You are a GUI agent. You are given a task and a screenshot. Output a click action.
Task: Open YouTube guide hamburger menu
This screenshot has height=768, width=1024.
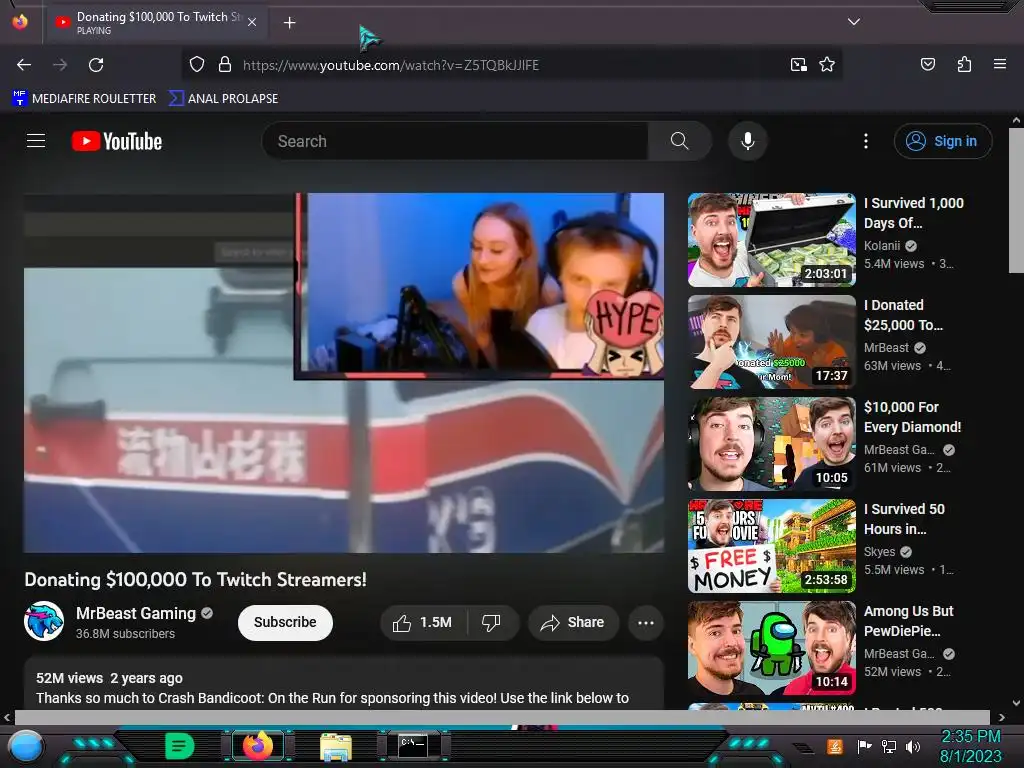point(36,140)
